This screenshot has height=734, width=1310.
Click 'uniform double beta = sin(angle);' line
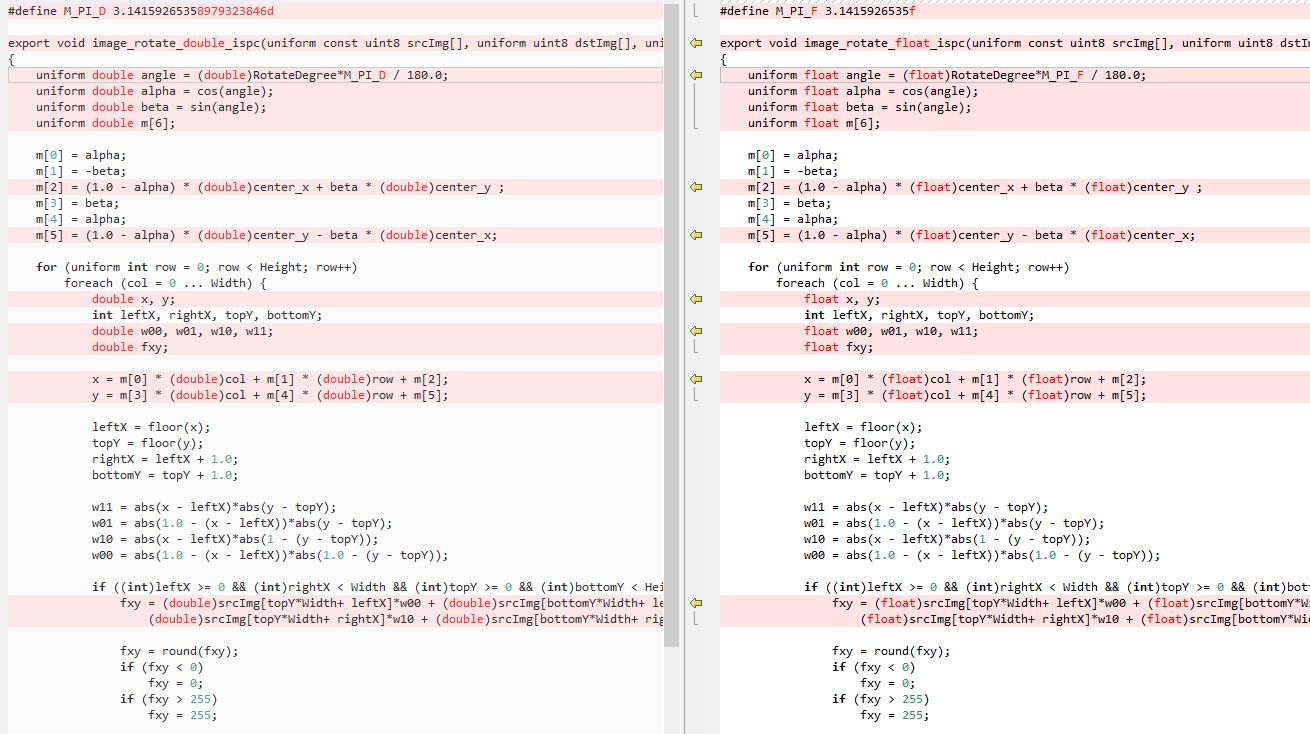151,107
